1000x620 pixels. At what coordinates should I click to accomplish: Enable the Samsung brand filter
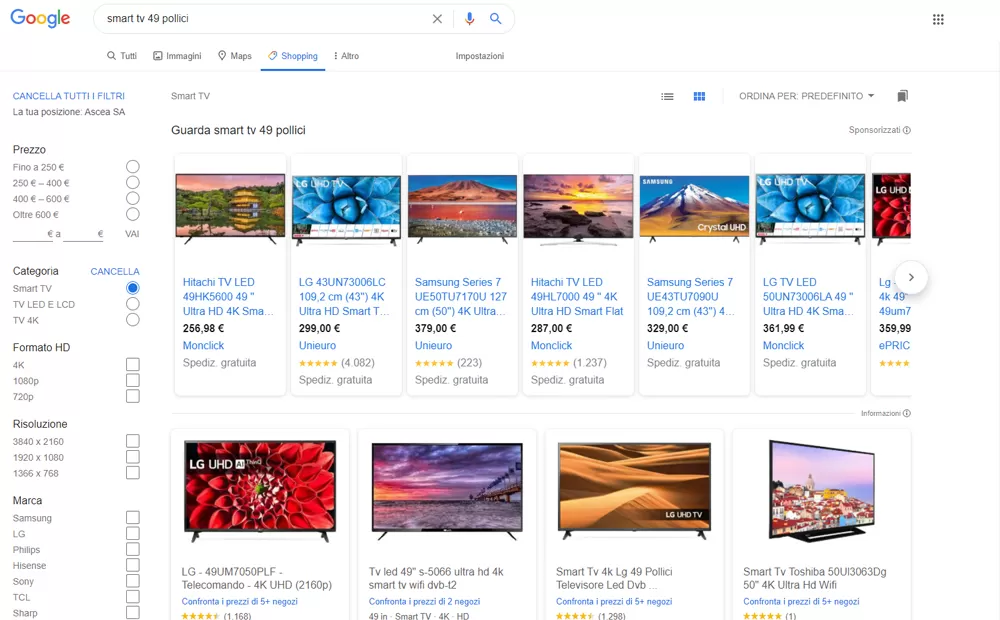pos(132,518)
